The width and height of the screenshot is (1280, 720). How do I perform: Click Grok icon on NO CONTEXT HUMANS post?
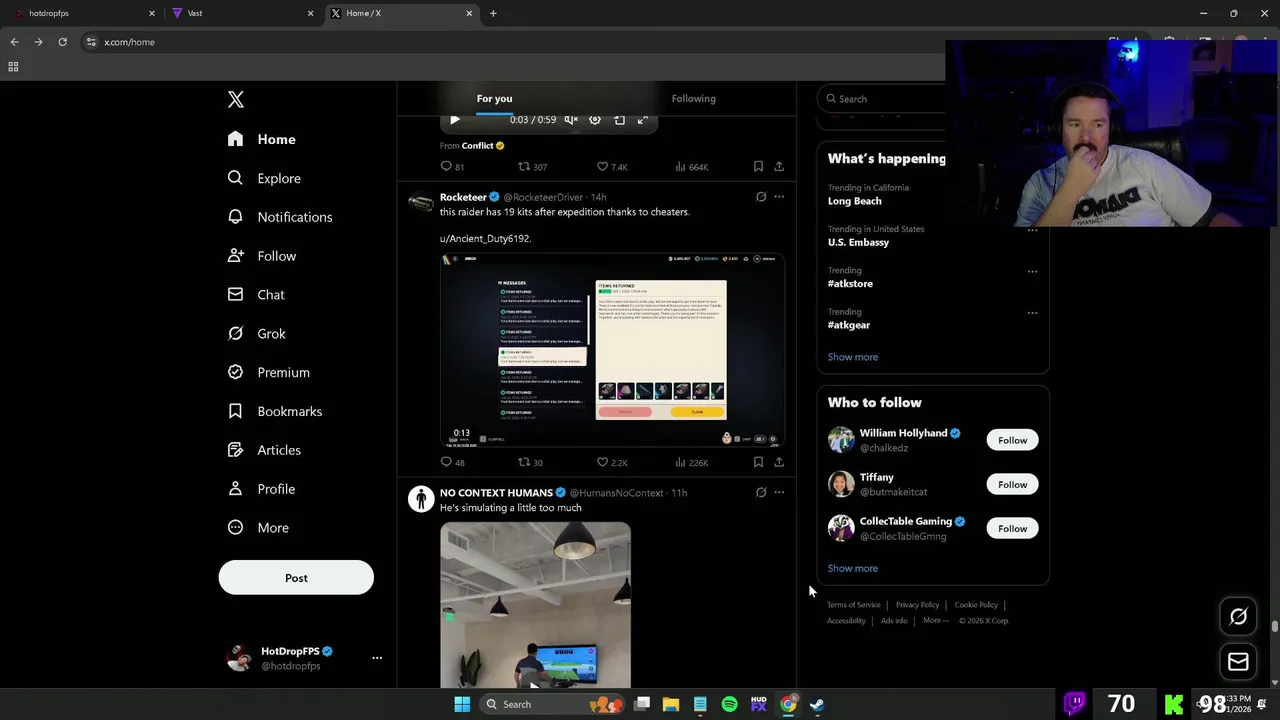[x=761, y=493]
